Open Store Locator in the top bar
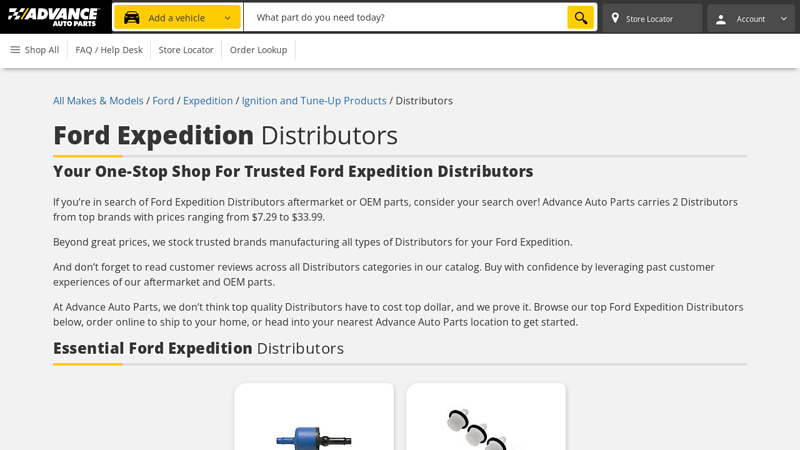The height and width of the screenshot is (450, 800). click(x=652, y=18)
